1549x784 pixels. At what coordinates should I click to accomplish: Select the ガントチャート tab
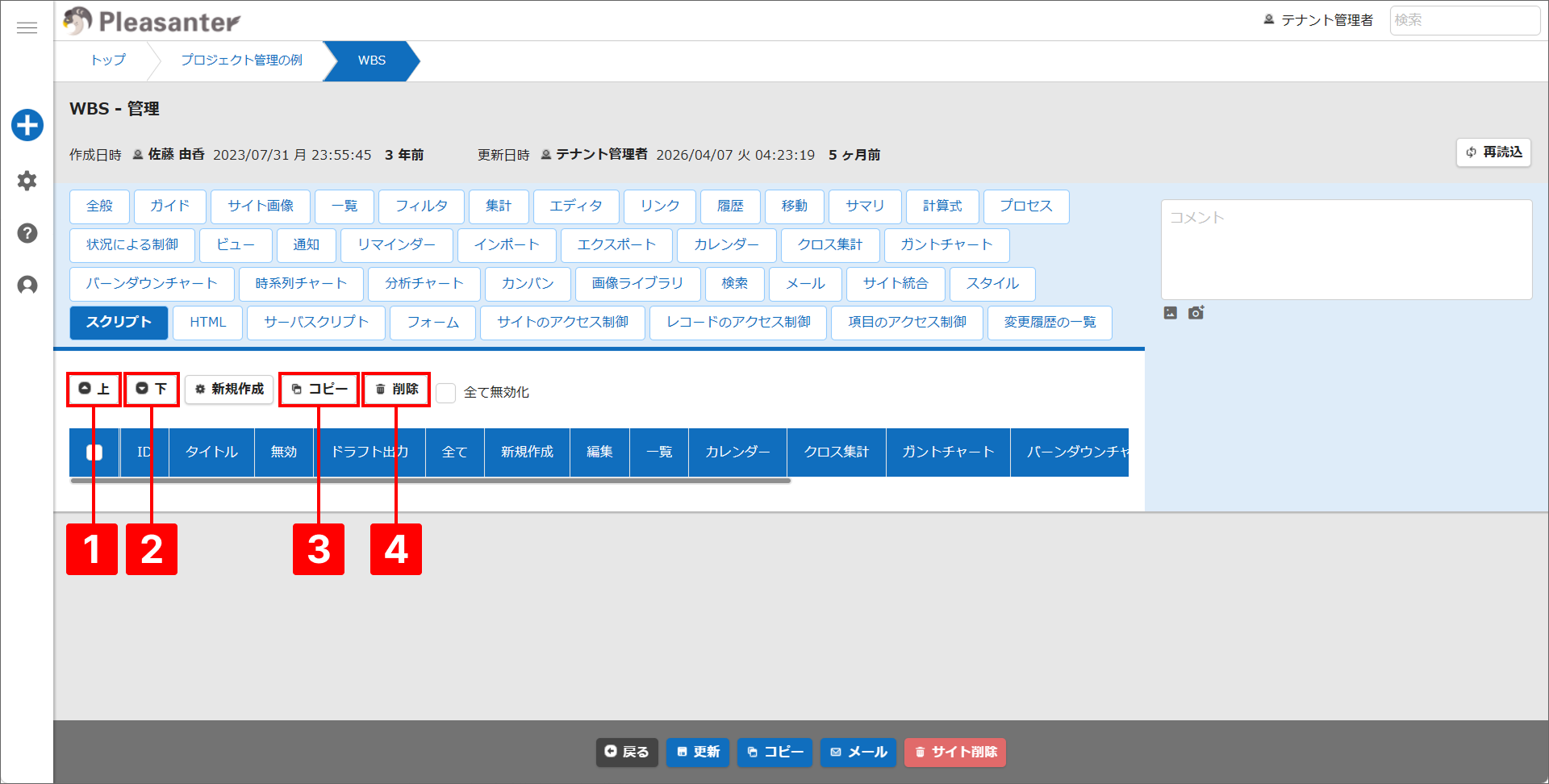[x=946, y=245]
